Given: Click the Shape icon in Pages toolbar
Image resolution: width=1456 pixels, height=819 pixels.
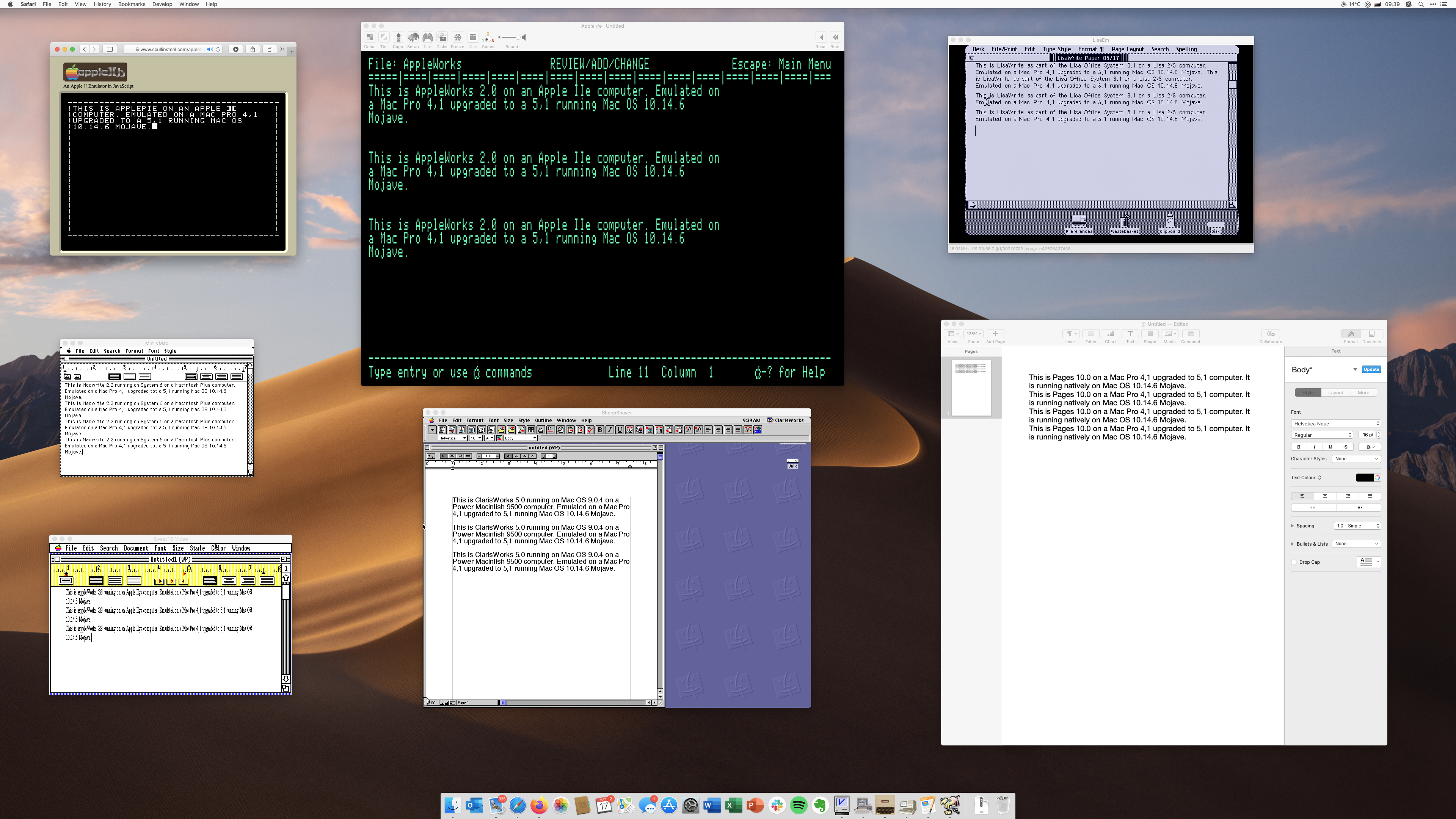Looking at the screenshot, I should point(1150,334).
